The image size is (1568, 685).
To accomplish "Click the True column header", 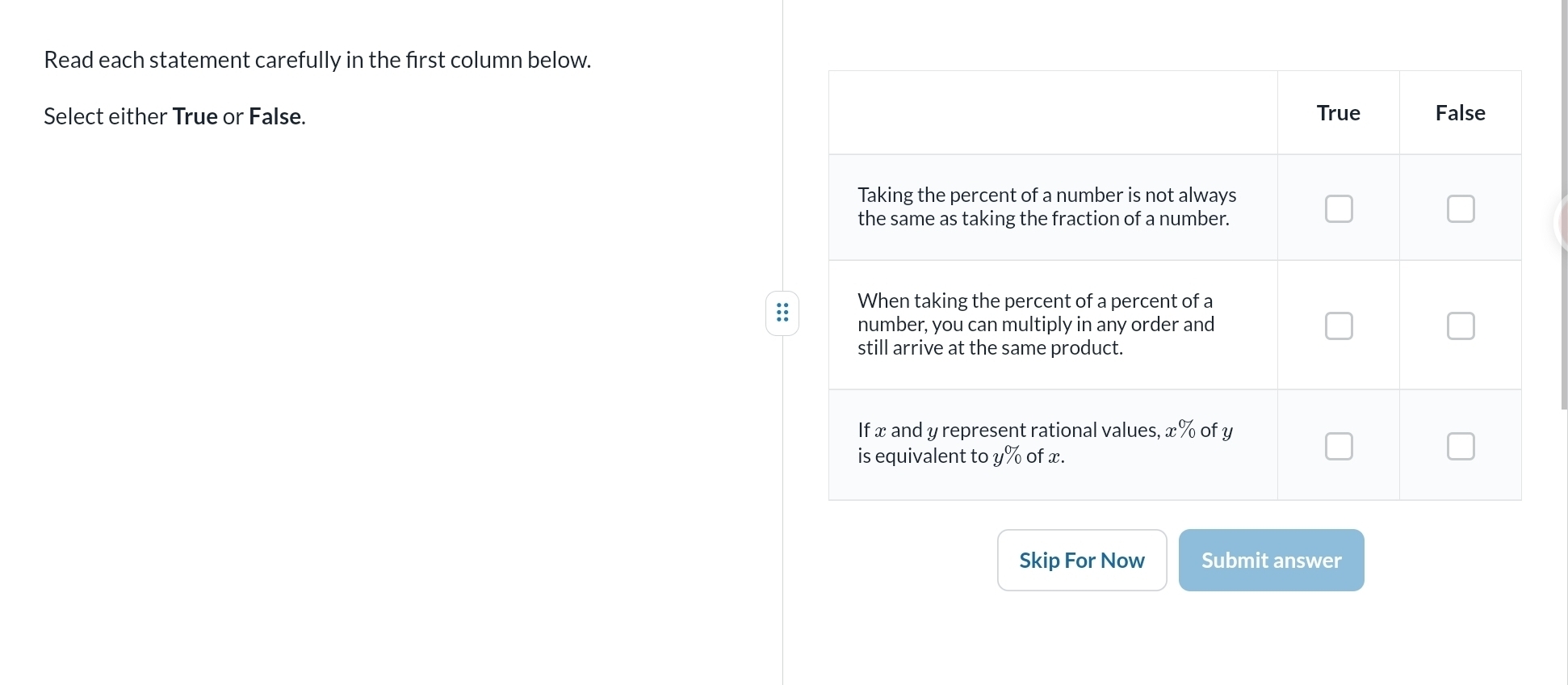I will [1338, 113].
